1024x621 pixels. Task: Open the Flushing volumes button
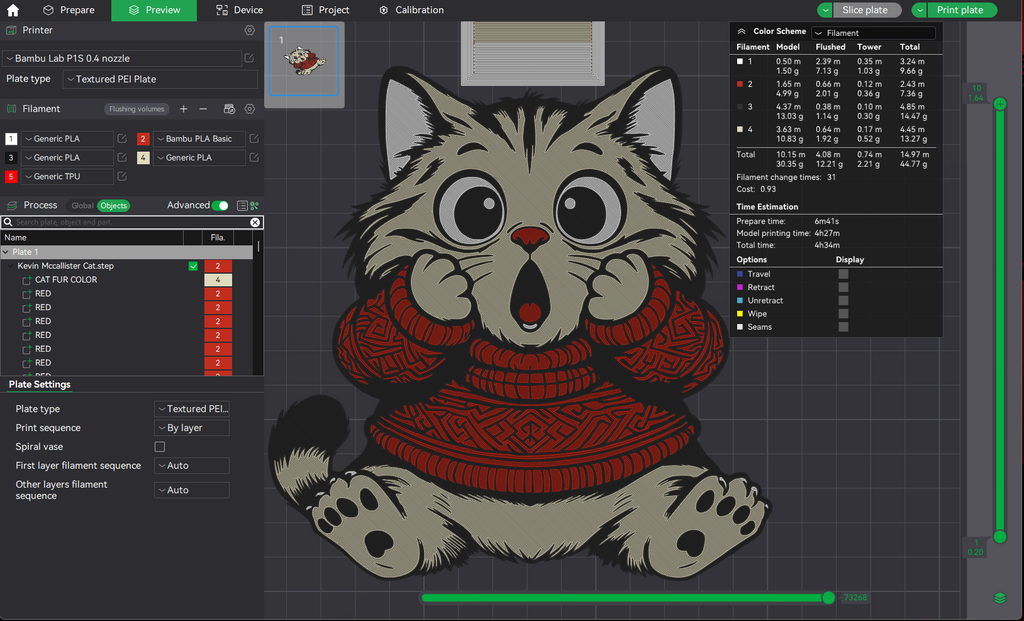[x=136, y=109]
